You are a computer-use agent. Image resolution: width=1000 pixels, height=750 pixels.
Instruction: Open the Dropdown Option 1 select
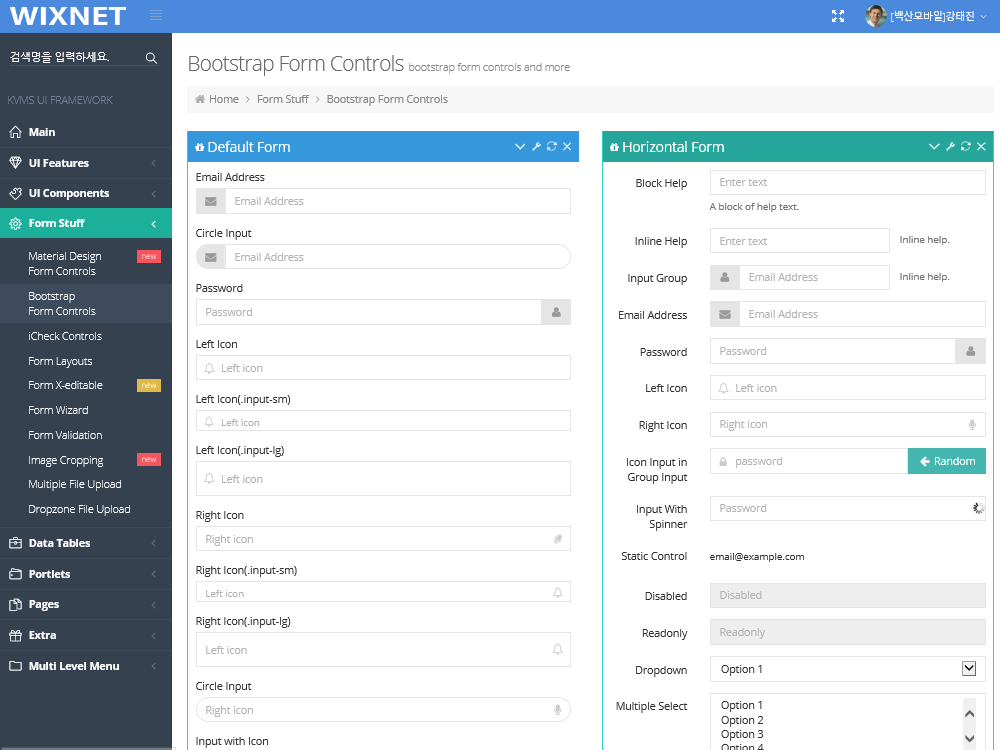tap(848, 669)
